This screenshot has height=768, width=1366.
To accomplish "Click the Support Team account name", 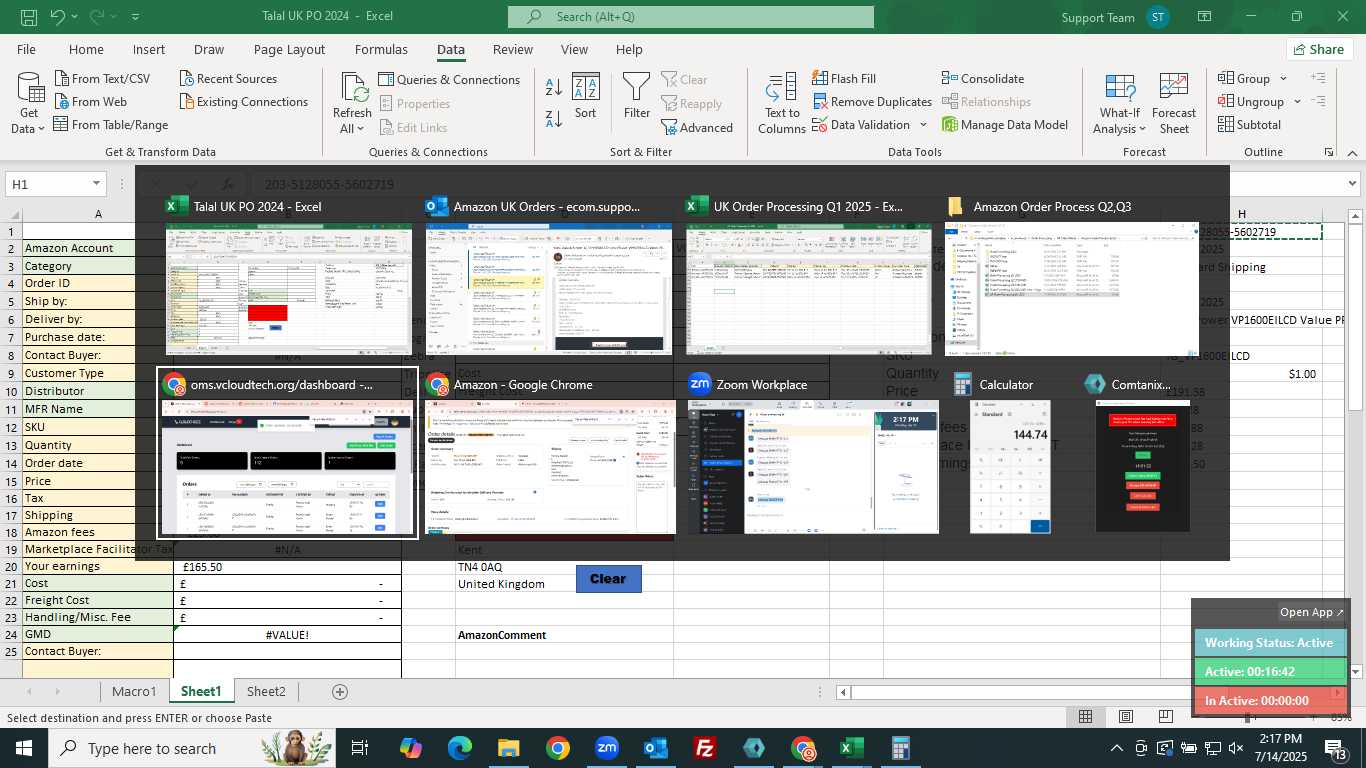I will [x=1098, y=17].
